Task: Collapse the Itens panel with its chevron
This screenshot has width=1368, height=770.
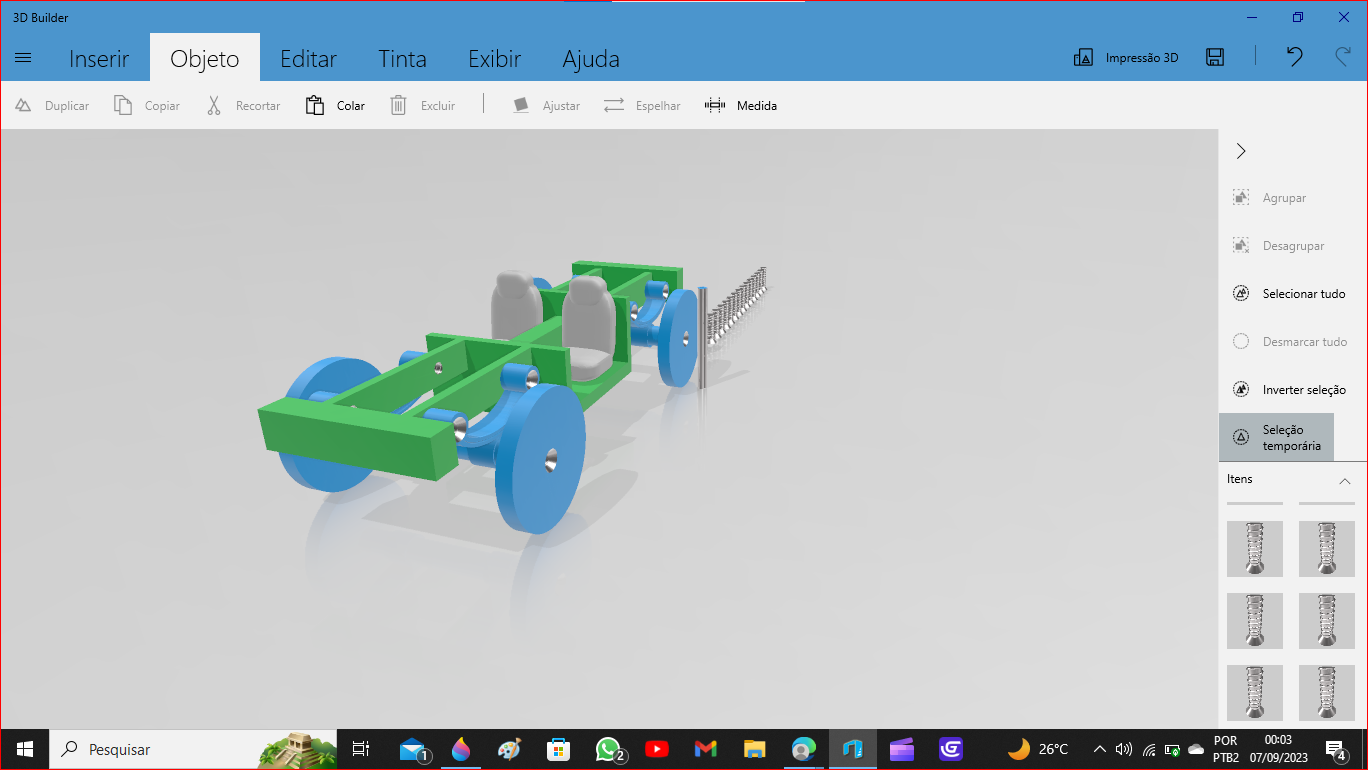Action: point(1345,479)
